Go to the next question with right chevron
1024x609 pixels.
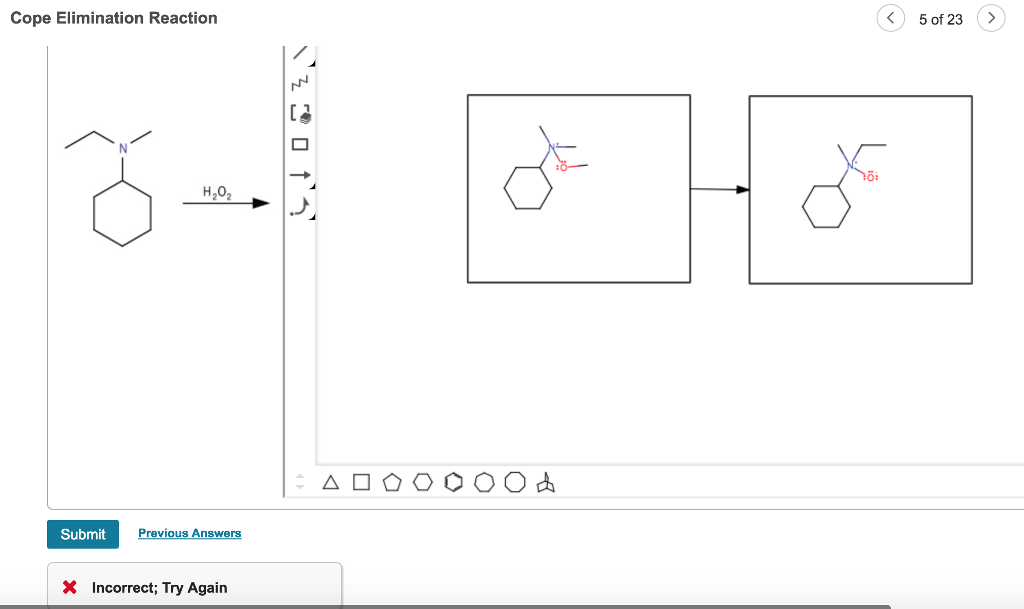(x=990, y=18)
